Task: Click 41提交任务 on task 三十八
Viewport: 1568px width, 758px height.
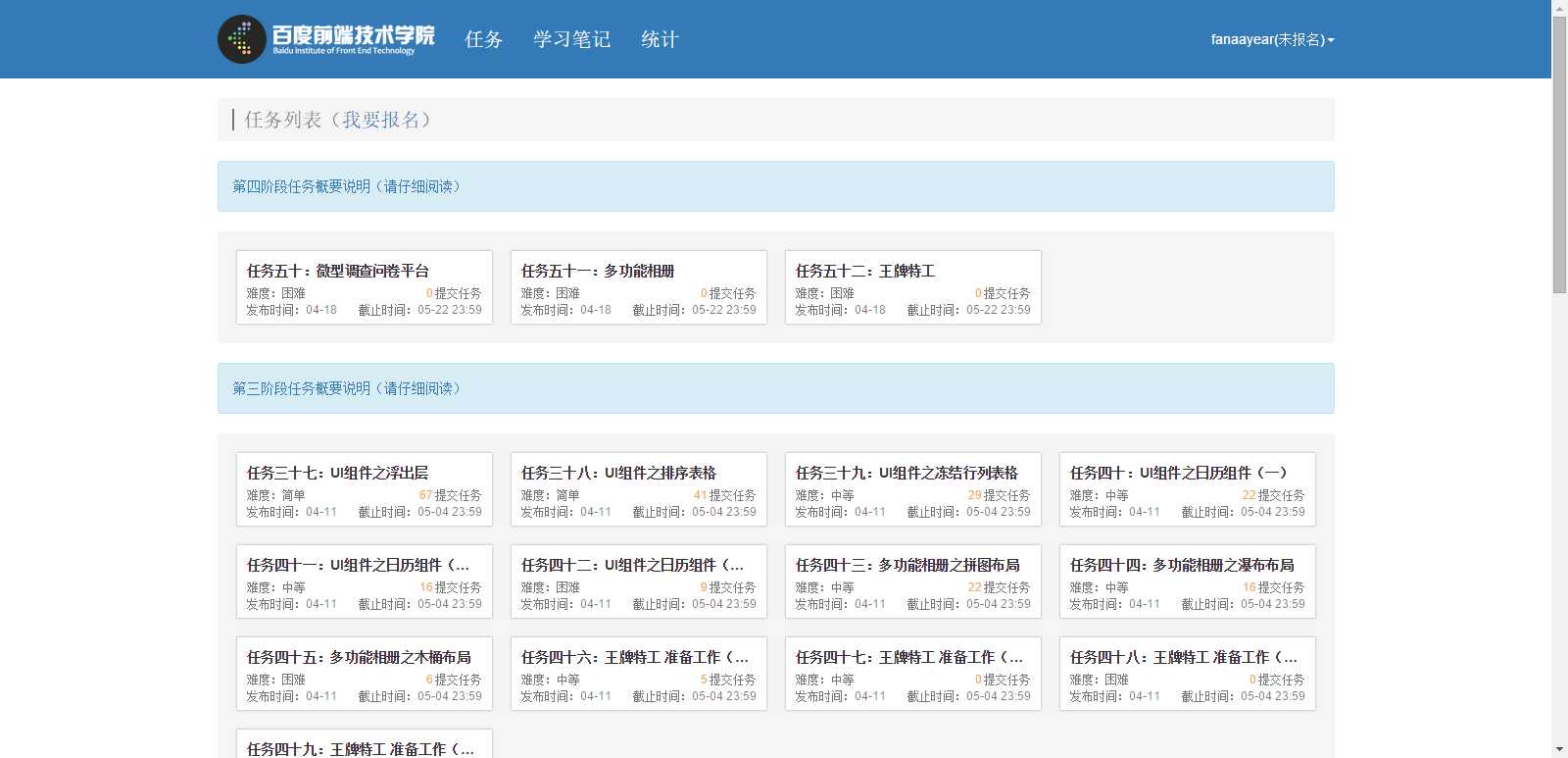Action: [724, 495]
